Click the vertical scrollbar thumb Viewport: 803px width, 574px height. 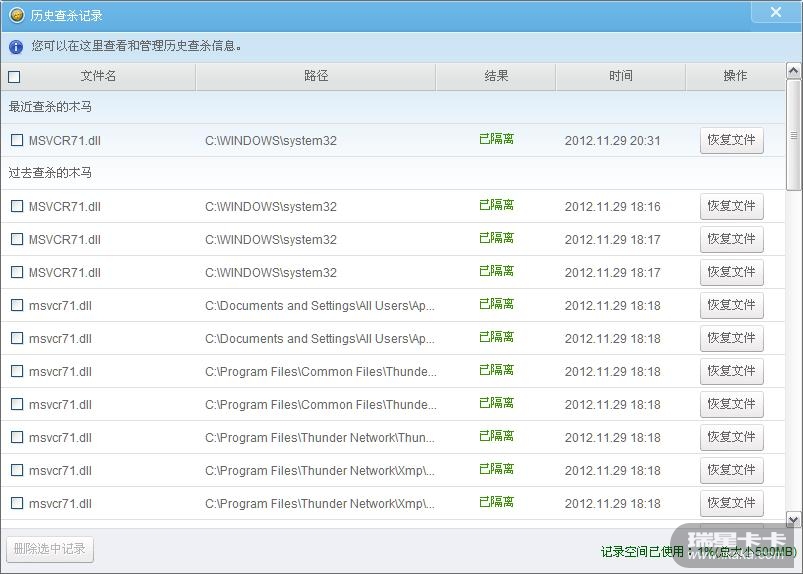click(793, 135)
